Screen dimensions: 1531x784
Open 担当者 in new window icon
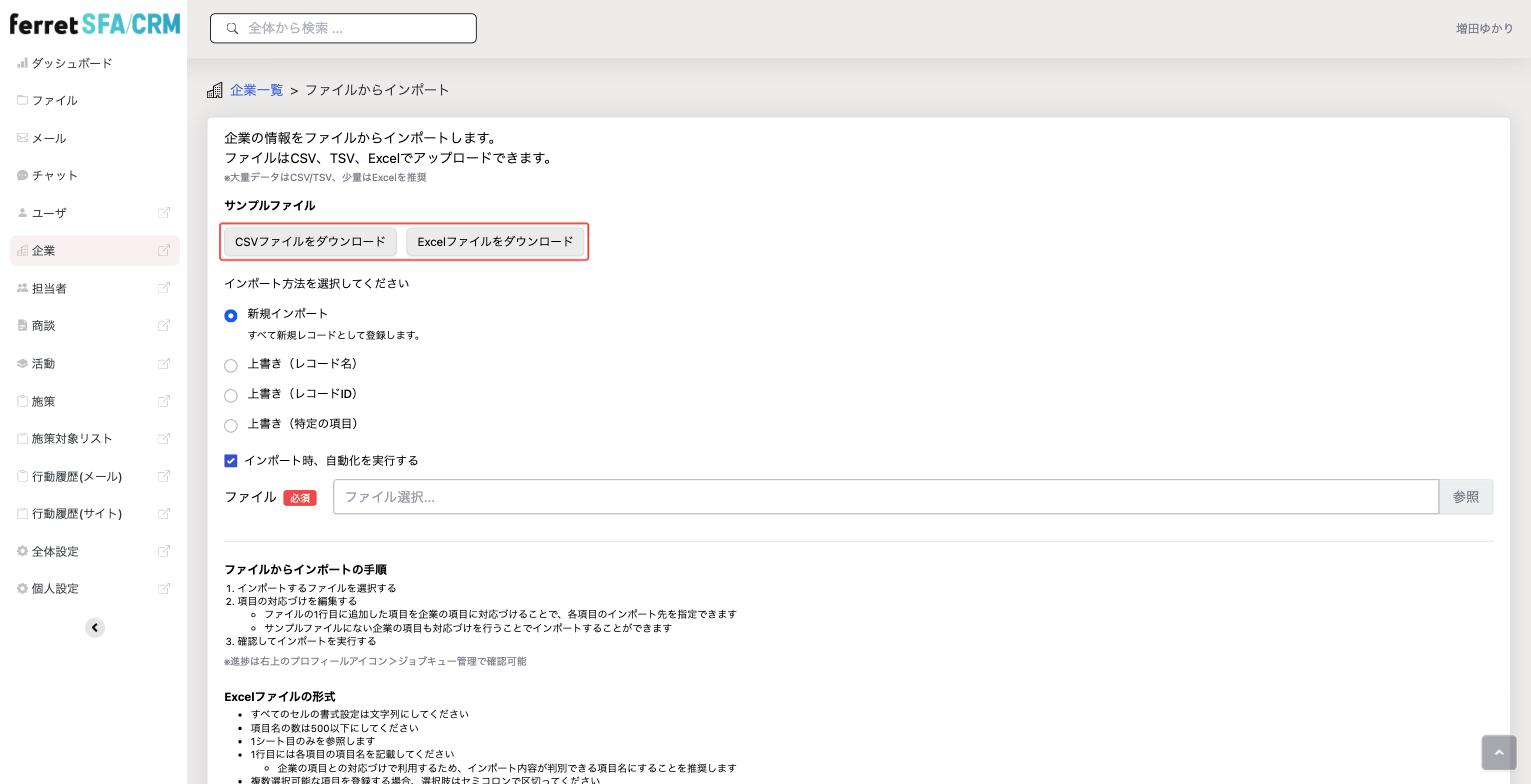point(164,288)
